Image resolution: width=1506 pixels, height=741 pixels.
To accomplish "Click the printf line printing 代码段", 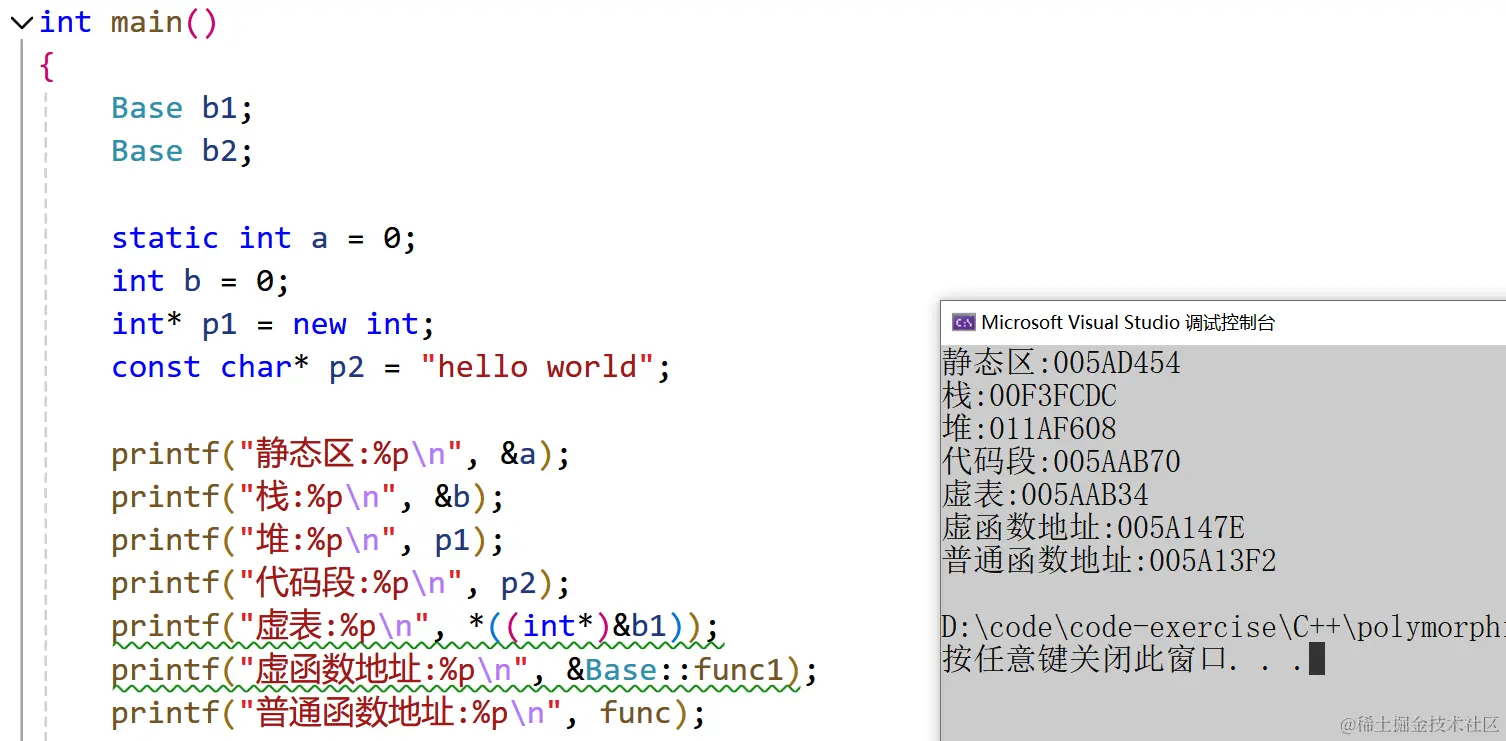I will [341, 583].
